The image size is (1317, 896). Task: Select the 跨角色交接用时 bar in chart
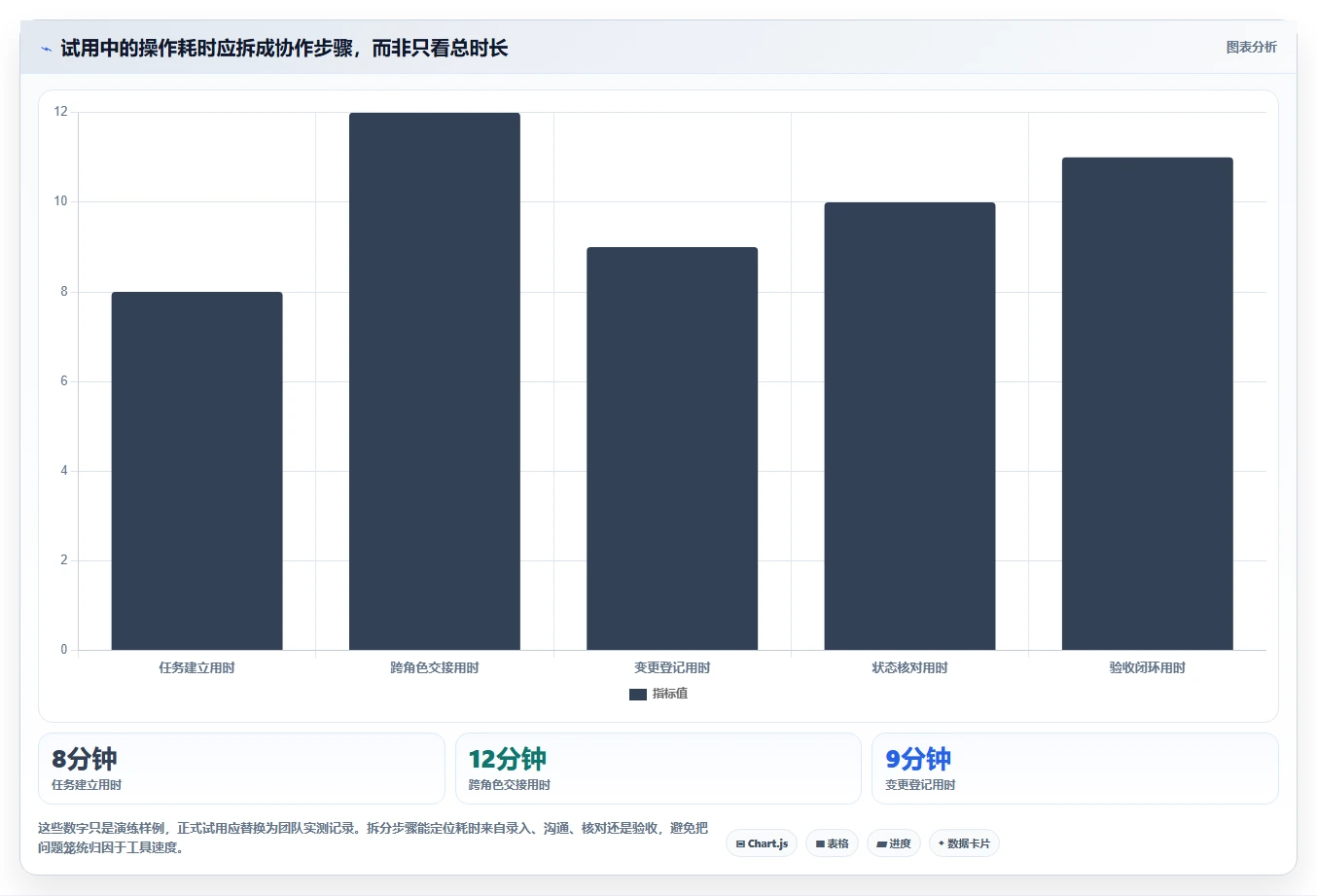click(435, 381)
